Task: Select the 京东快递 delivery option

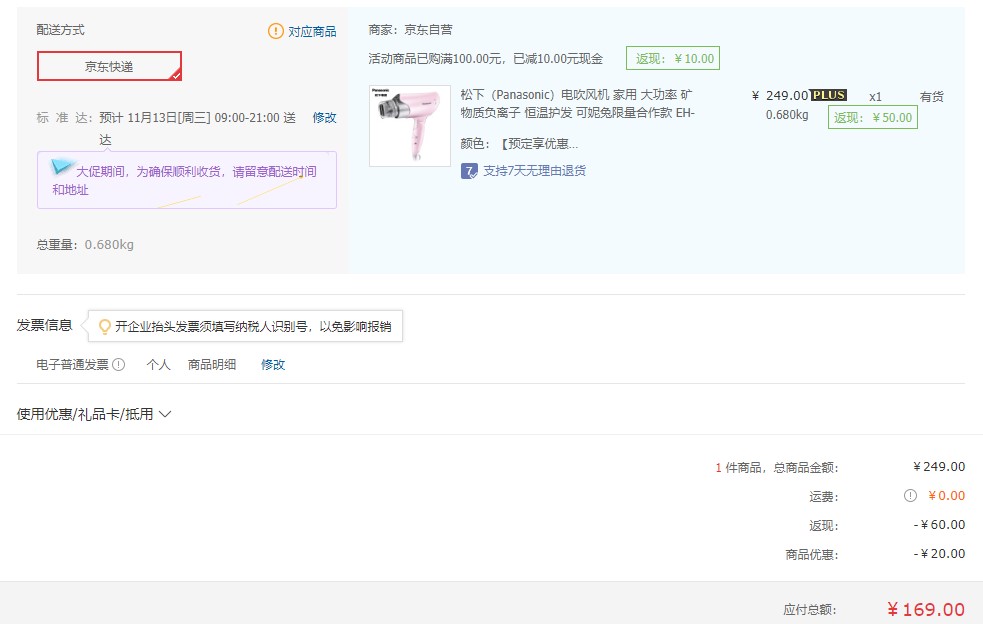Action: pyautogui.click(x=109, y=66)
